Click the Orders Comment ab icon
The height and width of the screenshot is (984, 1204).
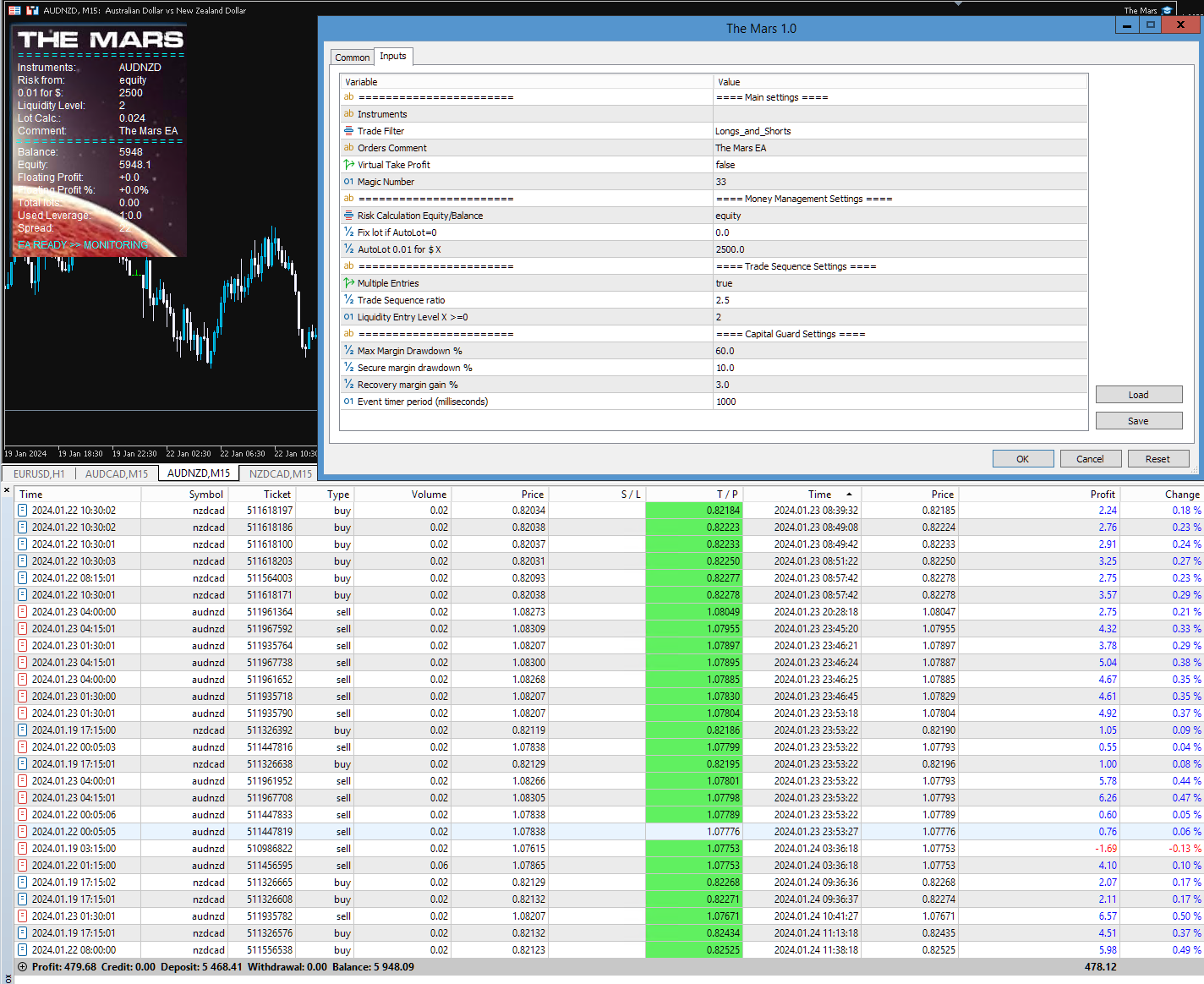[x=348, y=148]
